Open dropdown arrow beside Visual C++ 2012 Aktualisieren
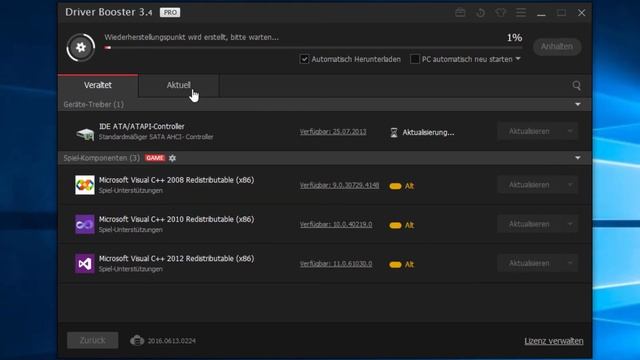The height and width of the screenshot is (360, 640). tap(570, 264)
